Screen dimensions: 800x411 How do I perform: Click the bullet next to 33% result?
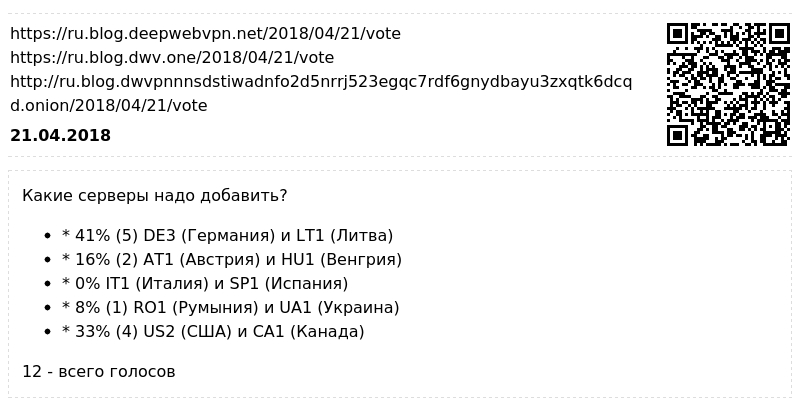tap(48, 332)
